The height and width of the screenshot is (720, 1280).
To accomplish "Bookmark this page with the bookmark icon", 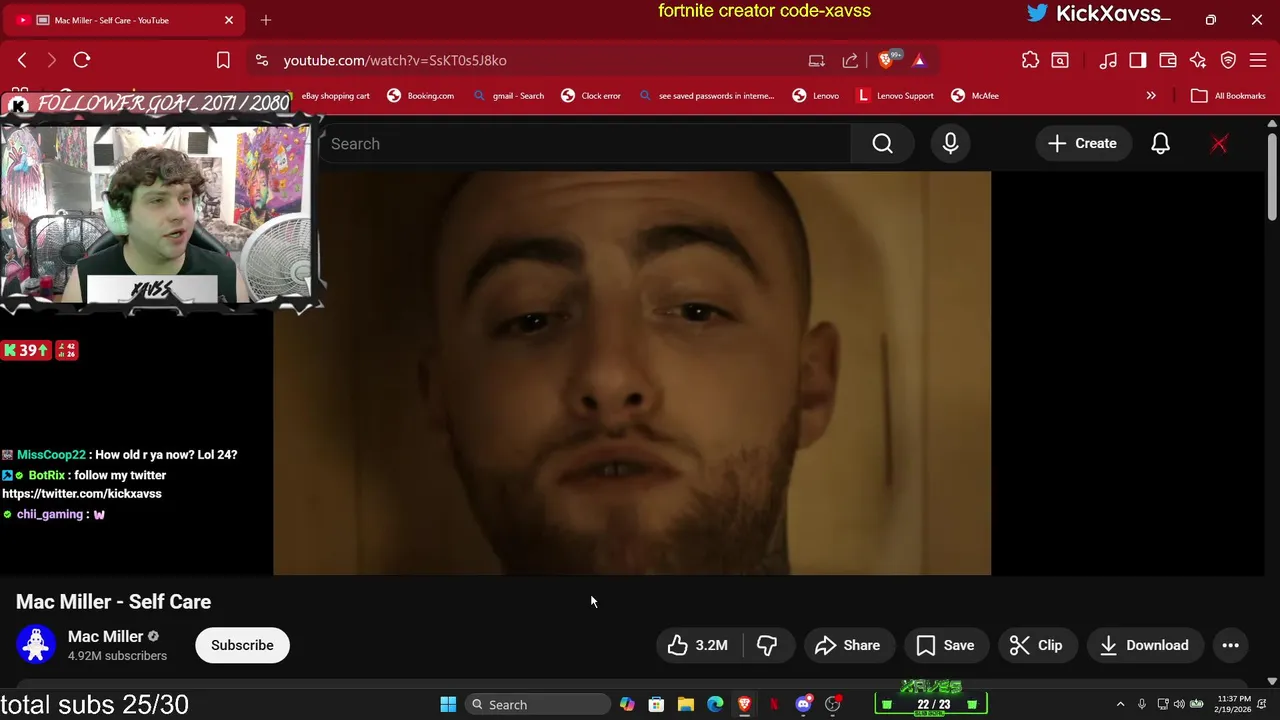I will [223, 60].
